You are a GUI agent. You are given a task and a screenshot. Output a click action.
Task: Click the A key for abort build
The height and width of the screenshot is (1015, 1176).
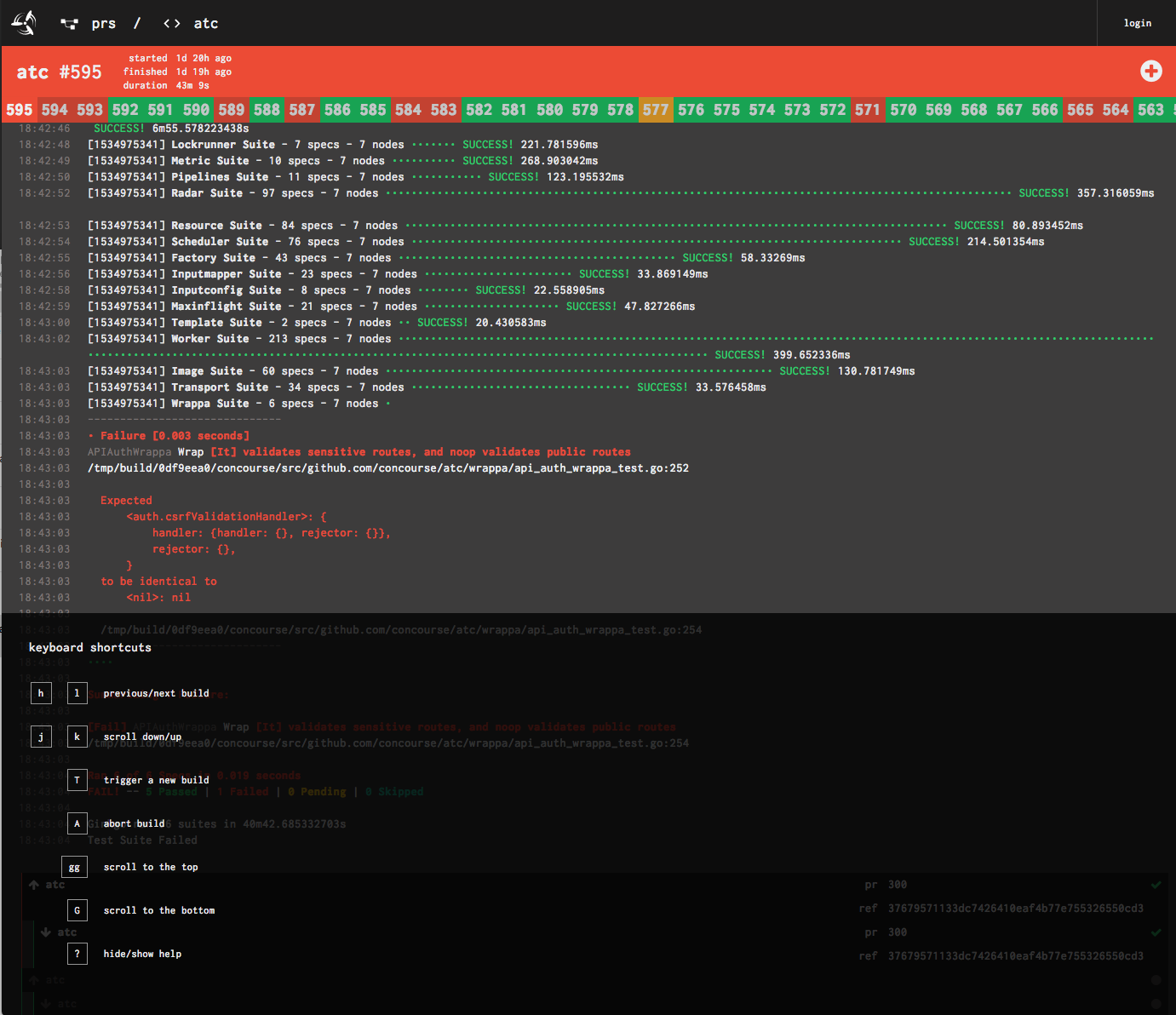[77, 823]
